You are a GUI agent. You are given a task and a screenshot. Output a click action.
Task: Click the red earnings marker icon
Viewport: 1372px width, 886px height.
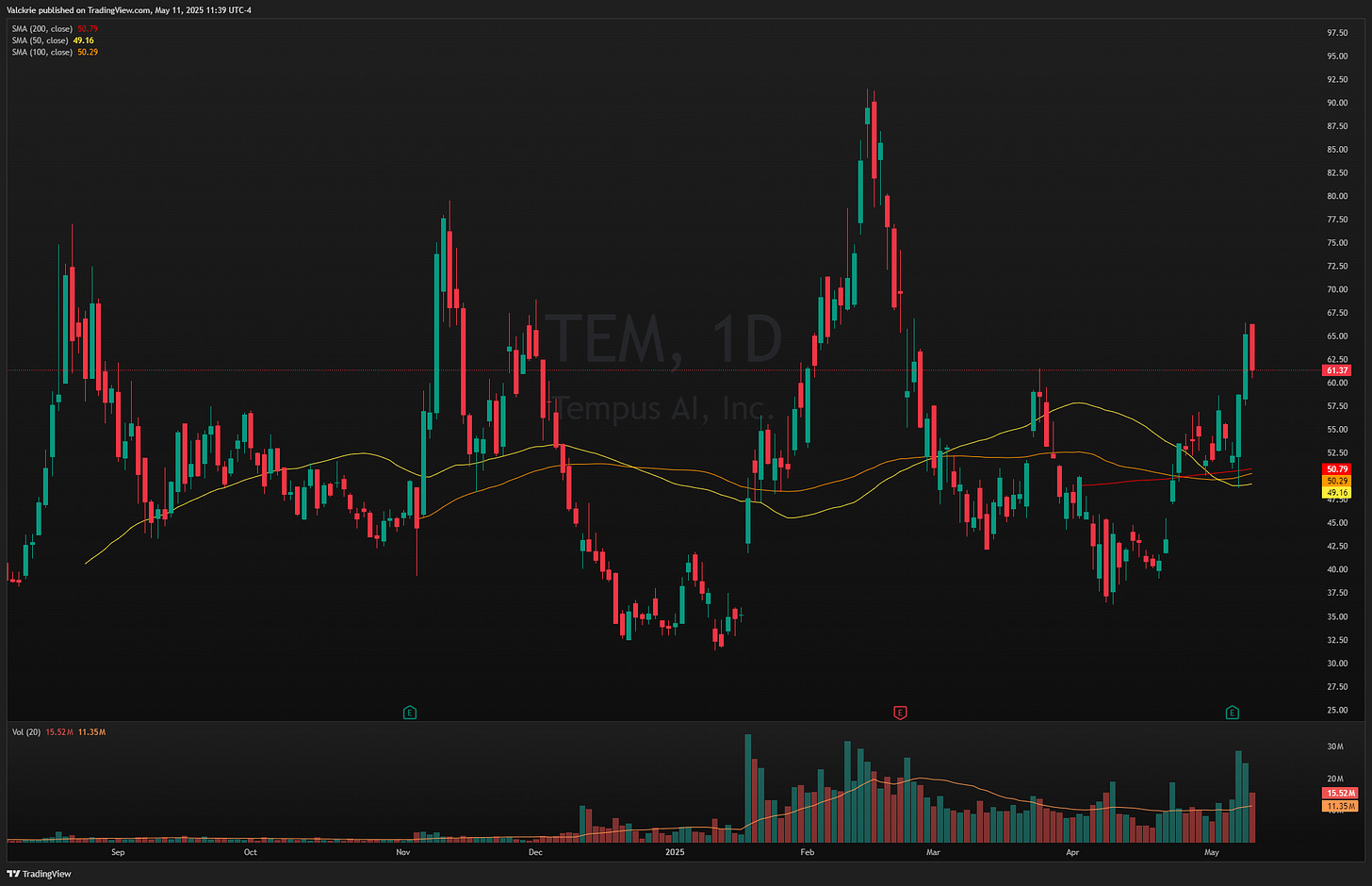tap(900, 713)
